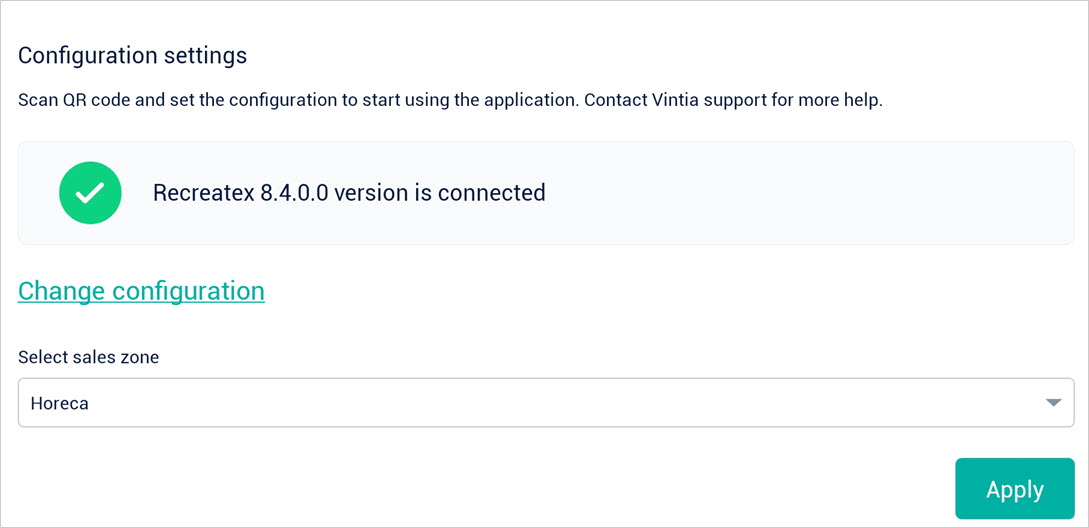The width and height of the screenshot is (1089, 528).
Task: Select the Horeca value in the dropdown
Action: (60, 404)
